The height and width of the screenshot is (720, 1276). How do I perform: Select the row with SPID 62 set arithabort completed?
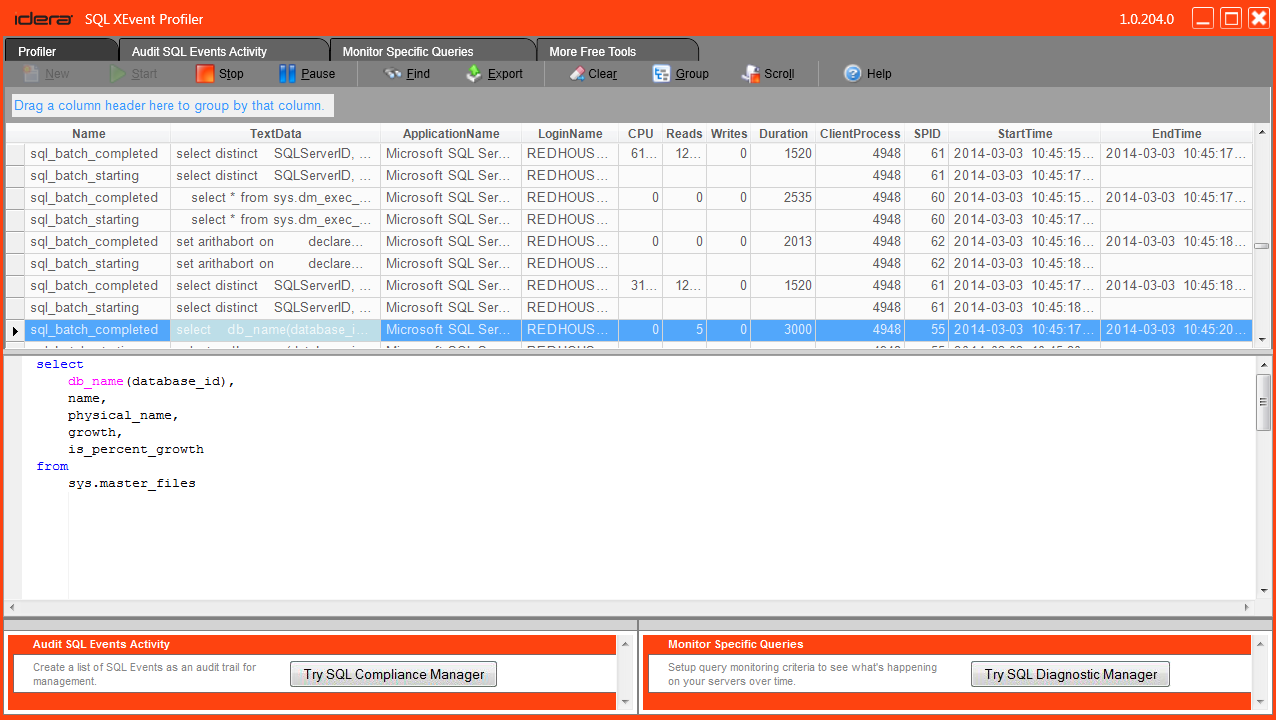coord(629,242)
